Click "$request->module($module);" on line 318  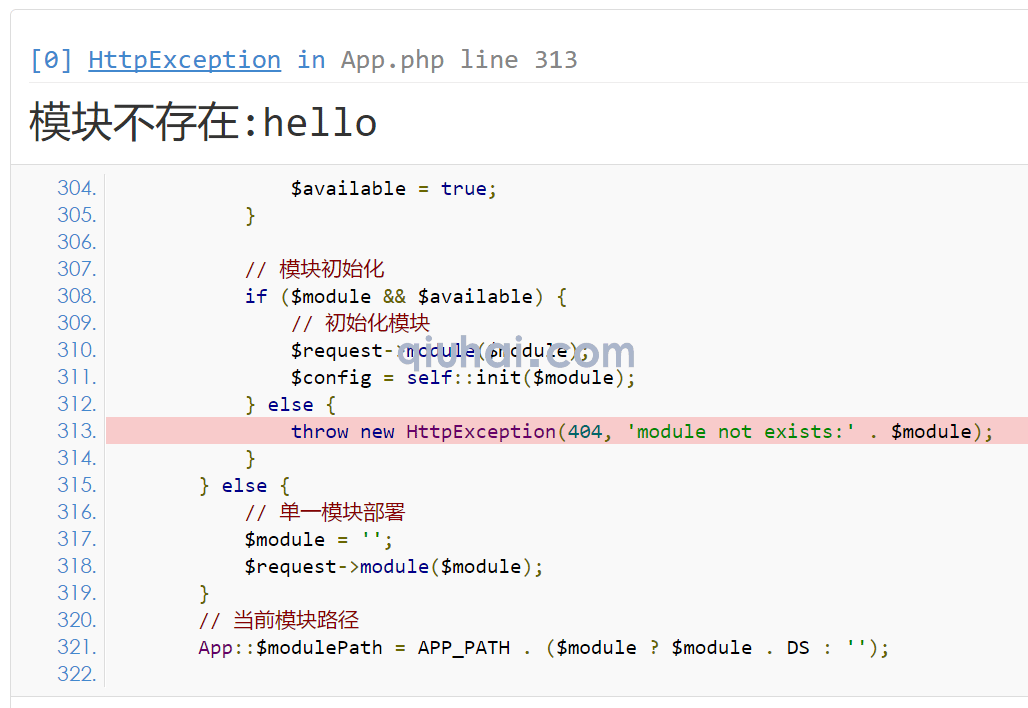[393, 567]
